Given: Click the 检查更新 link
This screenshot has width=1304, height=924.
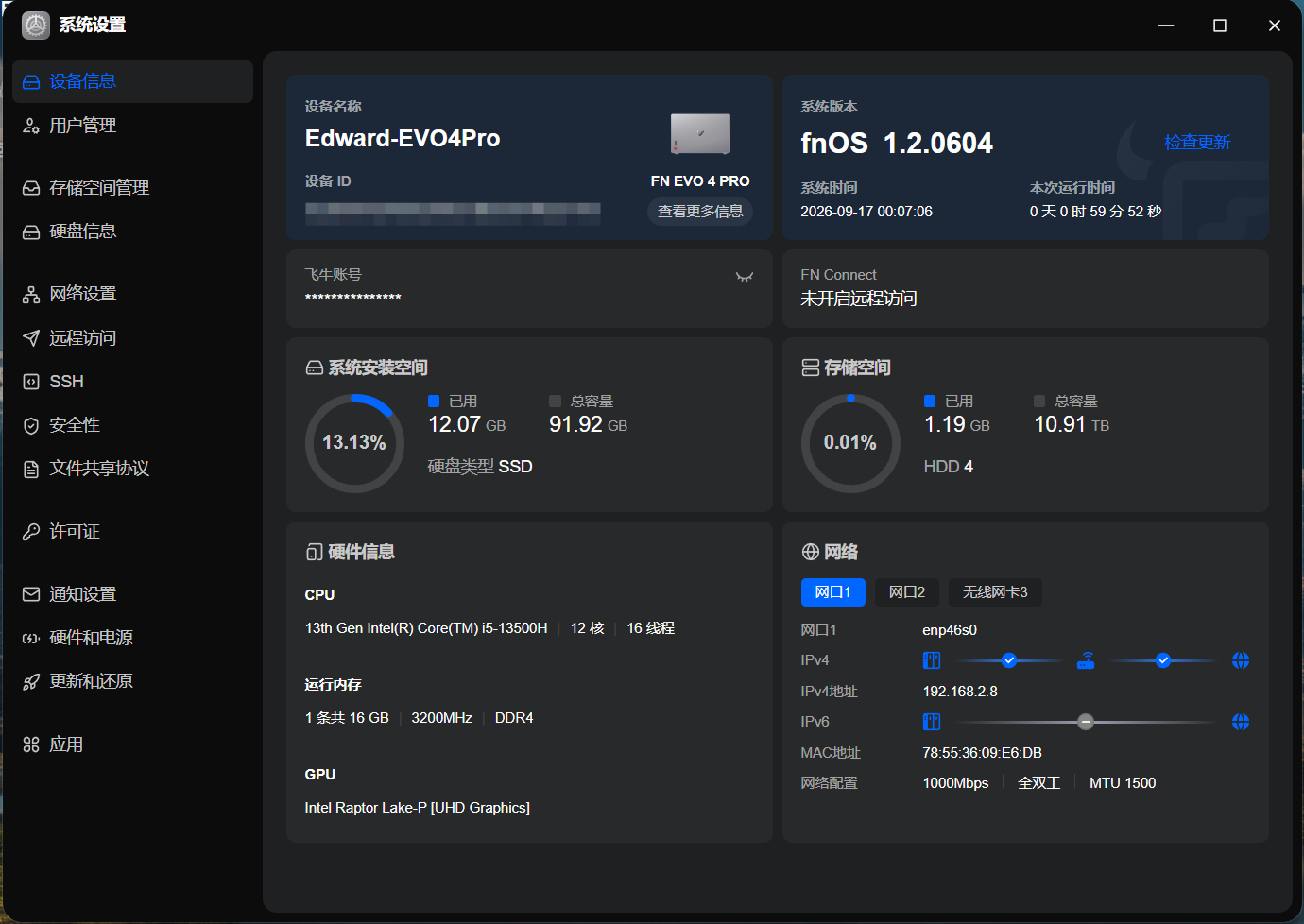Looking at the screenshot, I should tap(1197, 142).
